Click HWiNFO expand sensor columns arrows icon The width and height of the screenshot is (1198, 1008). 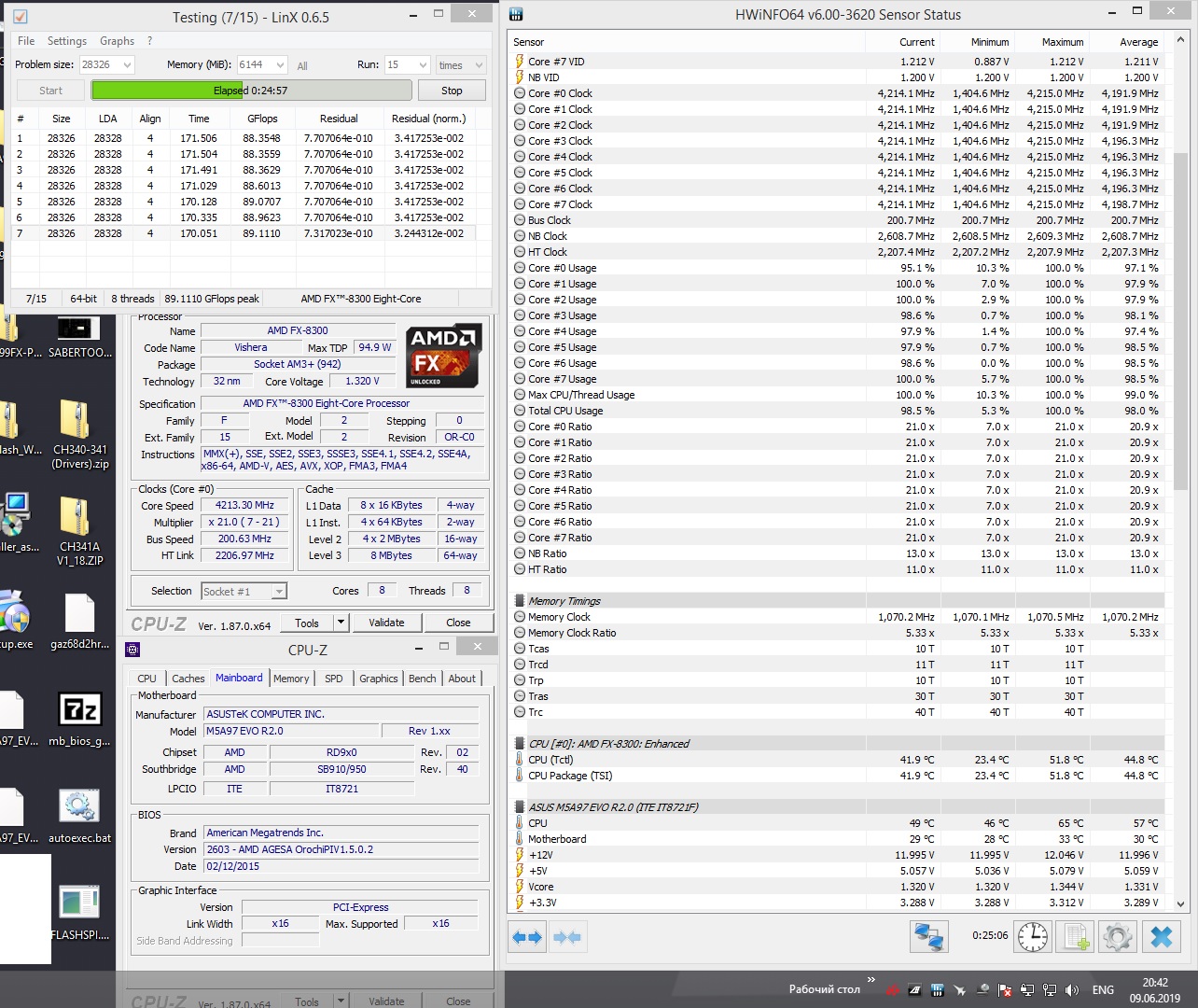pos(527,937)
